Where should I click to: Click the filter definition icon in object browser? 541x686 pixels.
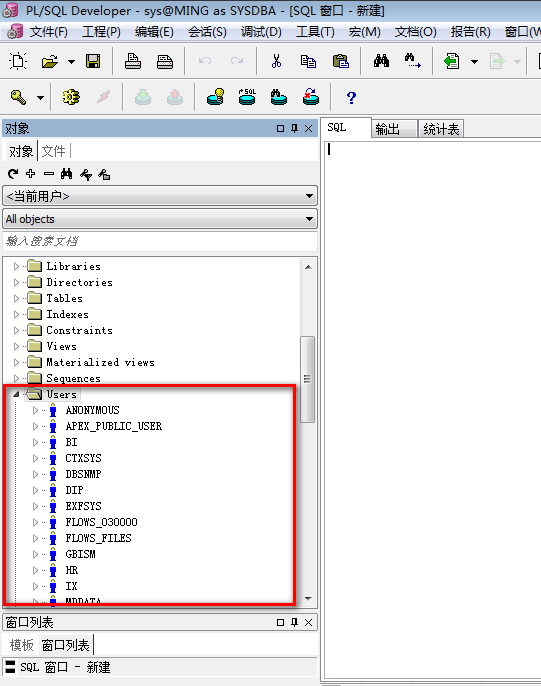coord(86,175)
